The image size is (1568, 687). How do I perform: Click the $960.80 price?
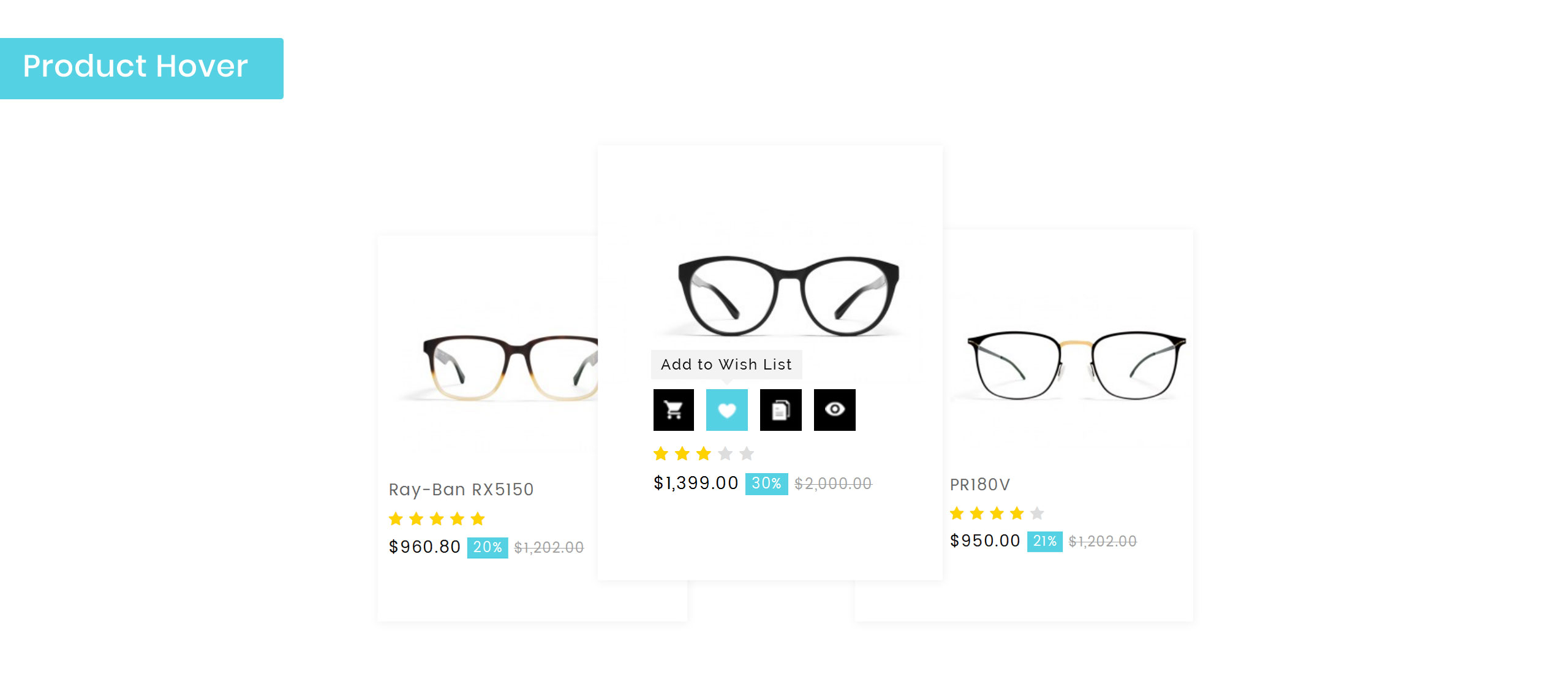point(424,547)
